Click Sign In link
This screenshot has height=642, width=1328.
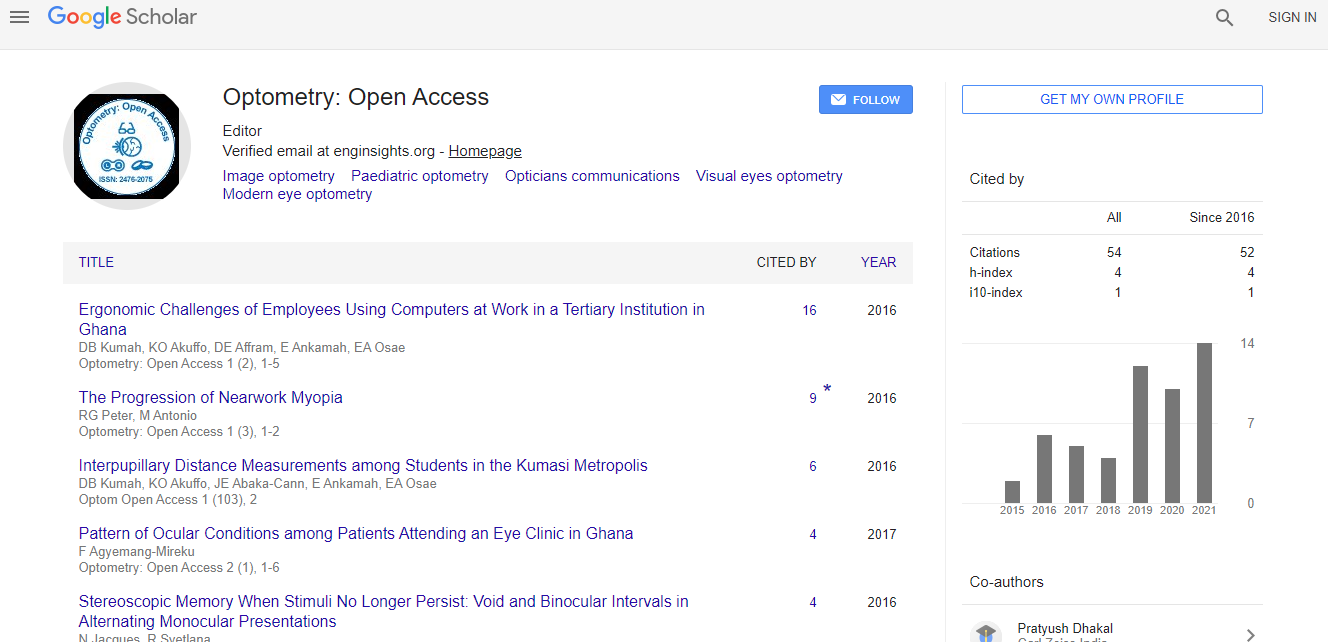[1292, 17]
